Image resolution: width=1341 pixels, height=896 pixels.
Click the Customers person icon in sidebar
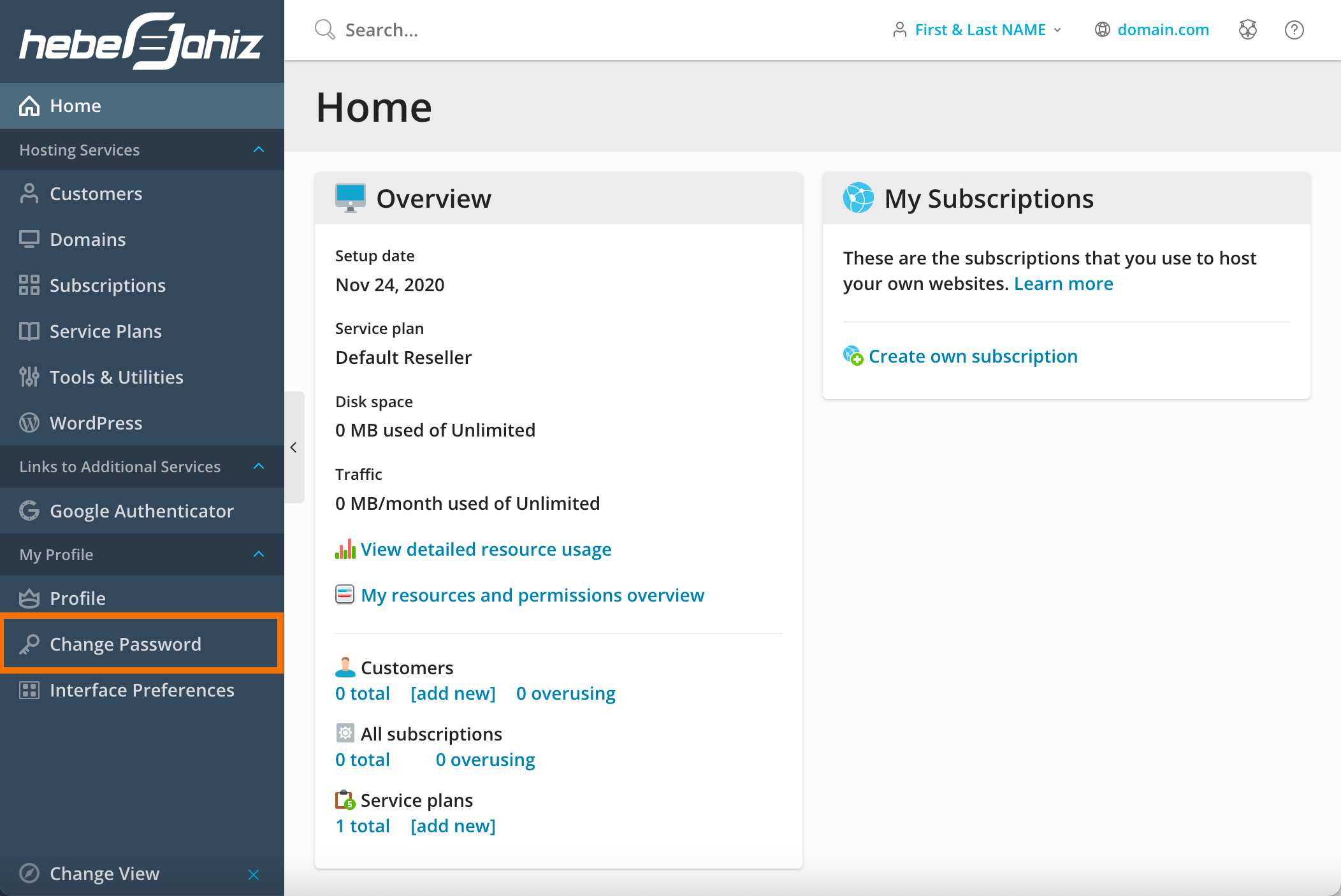29,194
